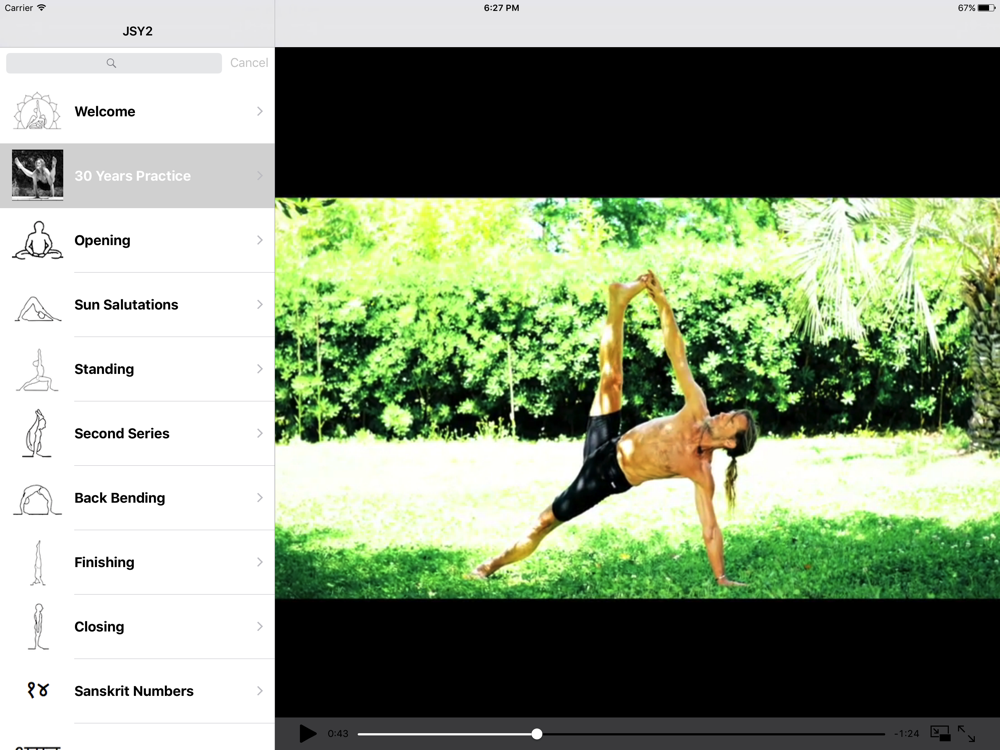Tap the 6:27 PM clock
The height and width of the screenshot is (750, 1000).
point(501,8)
